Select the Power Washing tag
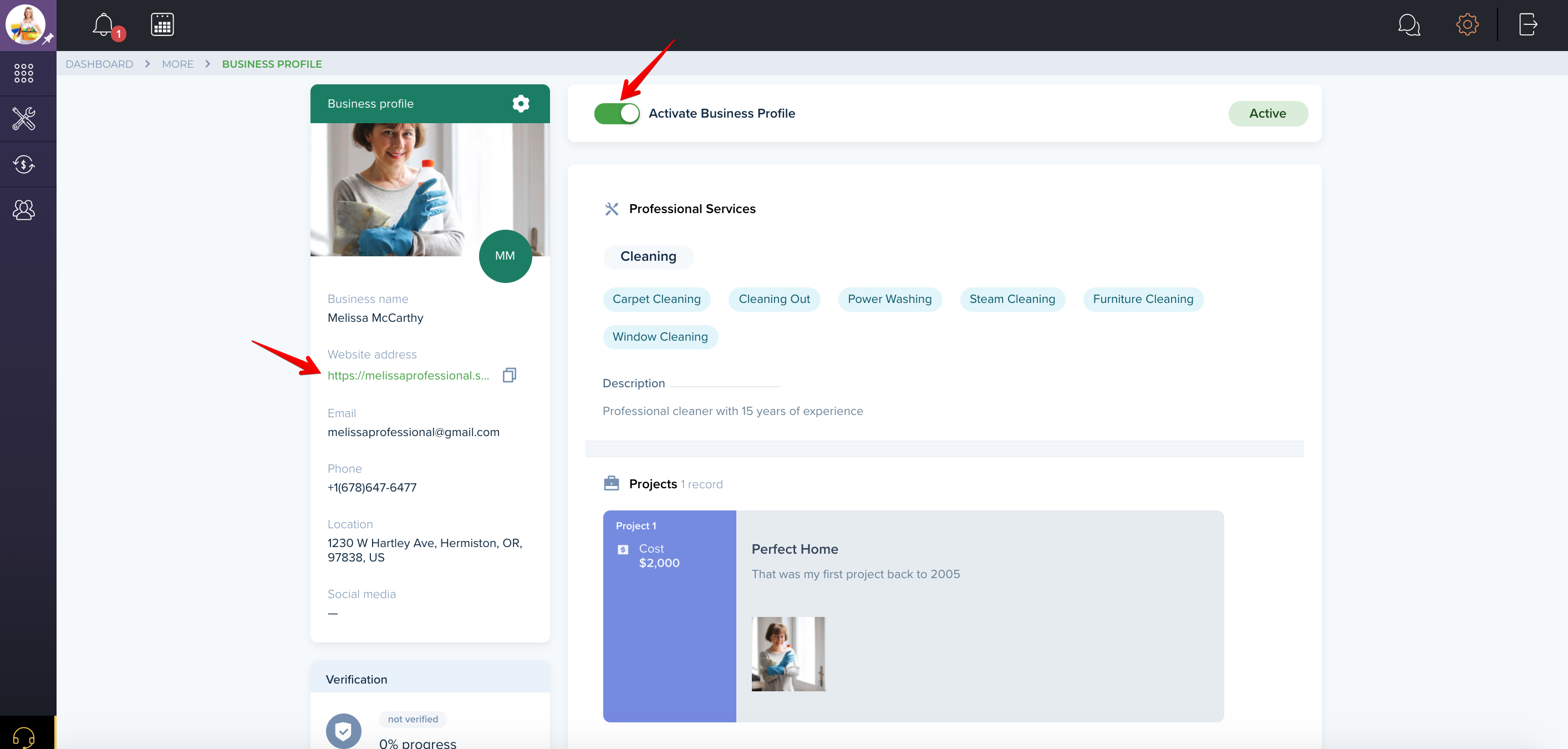Viewport: 1568px width, 749px height. click(889, 299)
